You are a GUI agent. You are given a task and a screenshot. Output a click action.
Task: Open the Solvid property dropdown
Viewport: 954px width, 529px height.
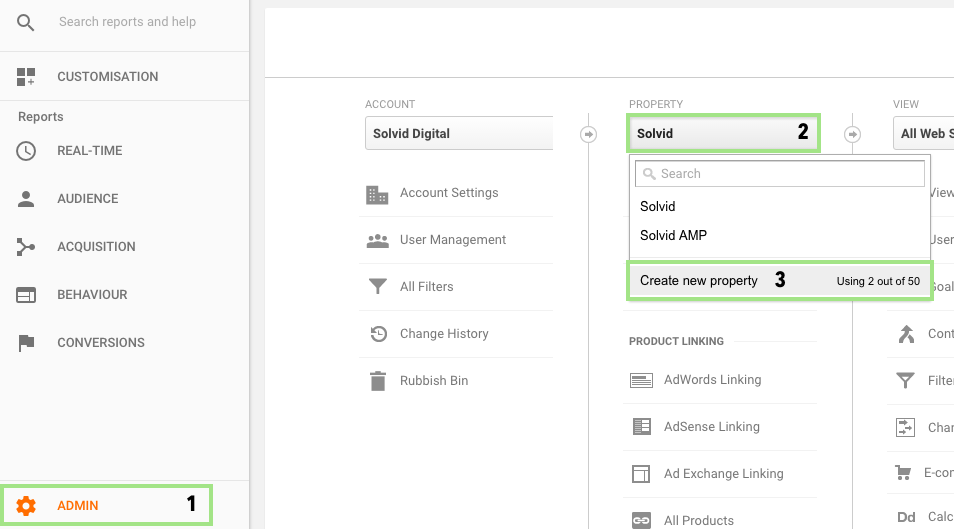click(723, 133)
